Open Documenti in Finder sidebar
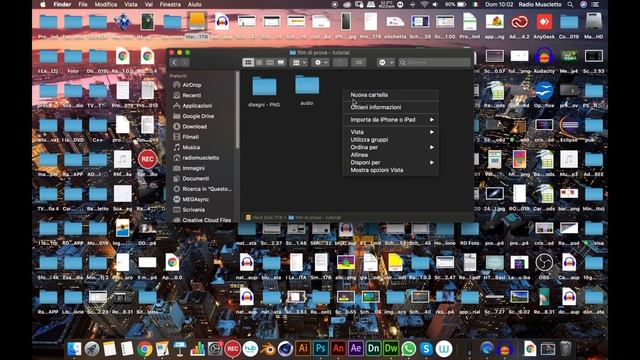 point(196,178)
